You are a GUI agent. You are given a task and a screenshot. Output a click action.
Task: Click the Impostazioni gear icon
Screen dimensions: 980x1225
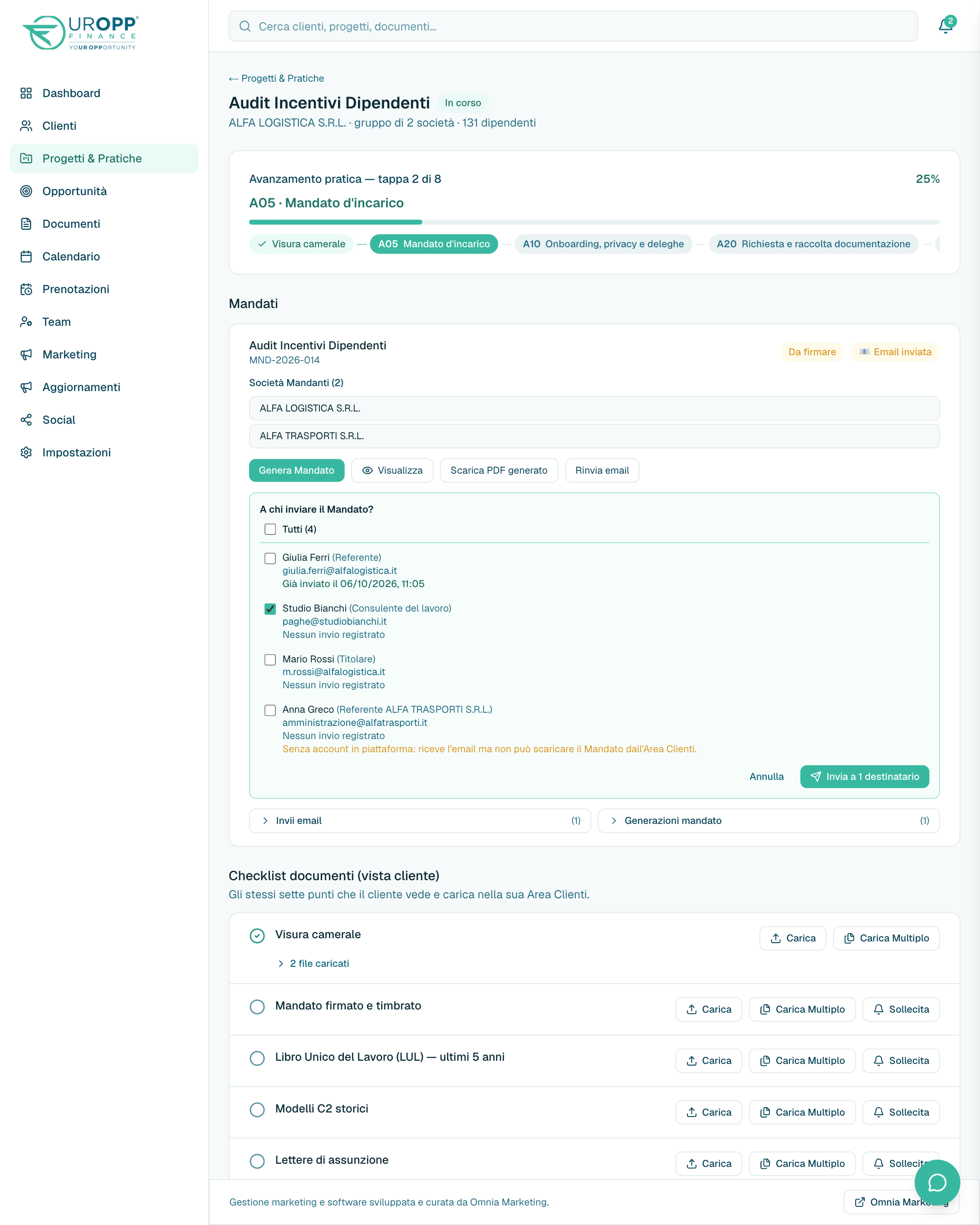pos(26,452)
